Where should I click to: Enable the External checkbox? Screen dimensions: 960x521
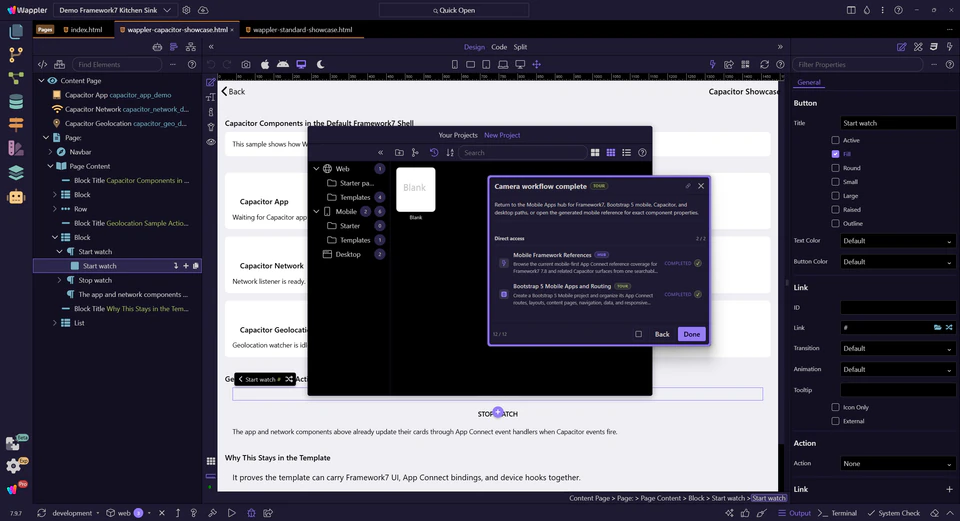(835, 421)
